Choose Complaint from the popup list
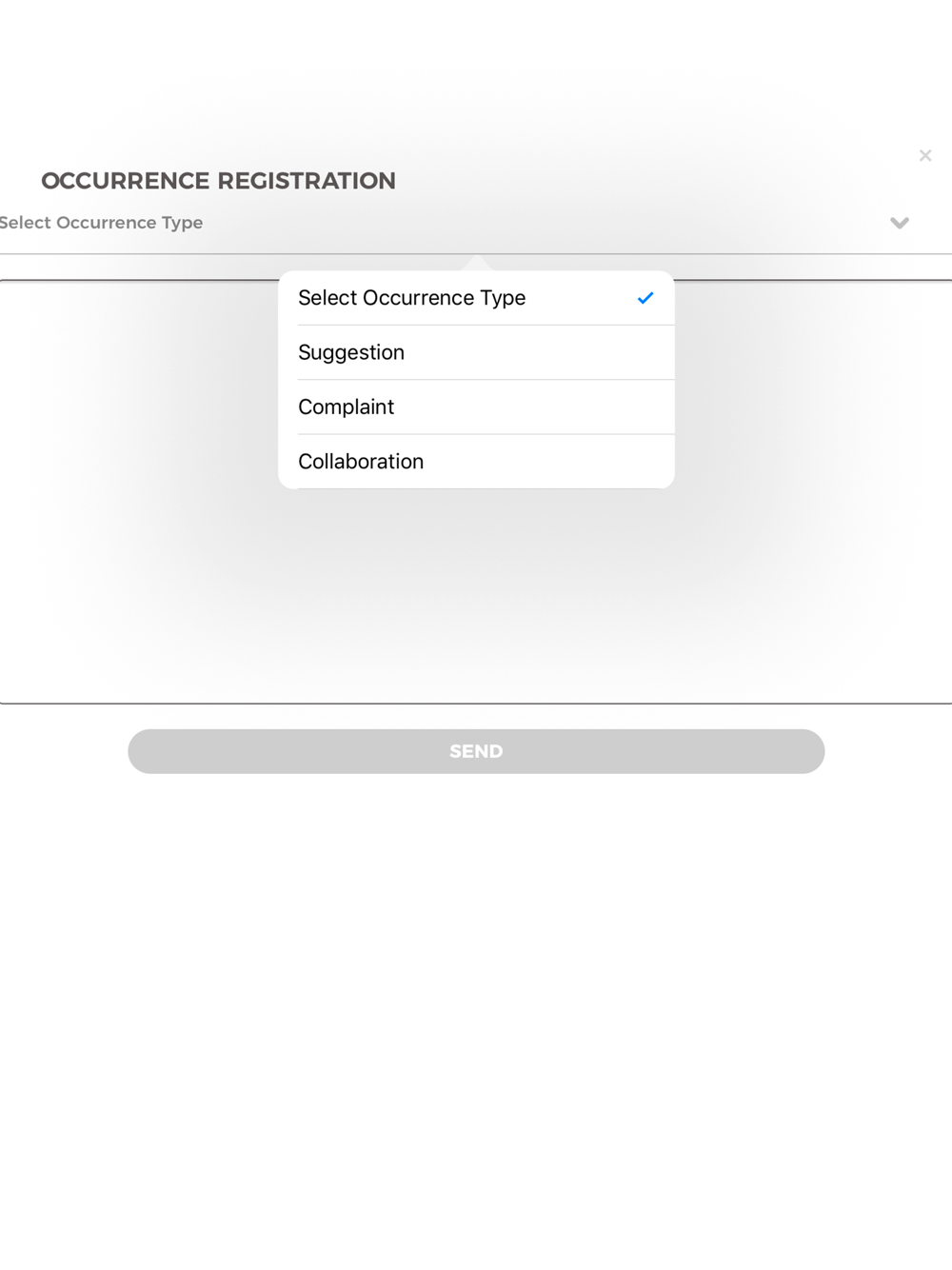This screenshot has height=1270, width=952. tap(476, 407)
